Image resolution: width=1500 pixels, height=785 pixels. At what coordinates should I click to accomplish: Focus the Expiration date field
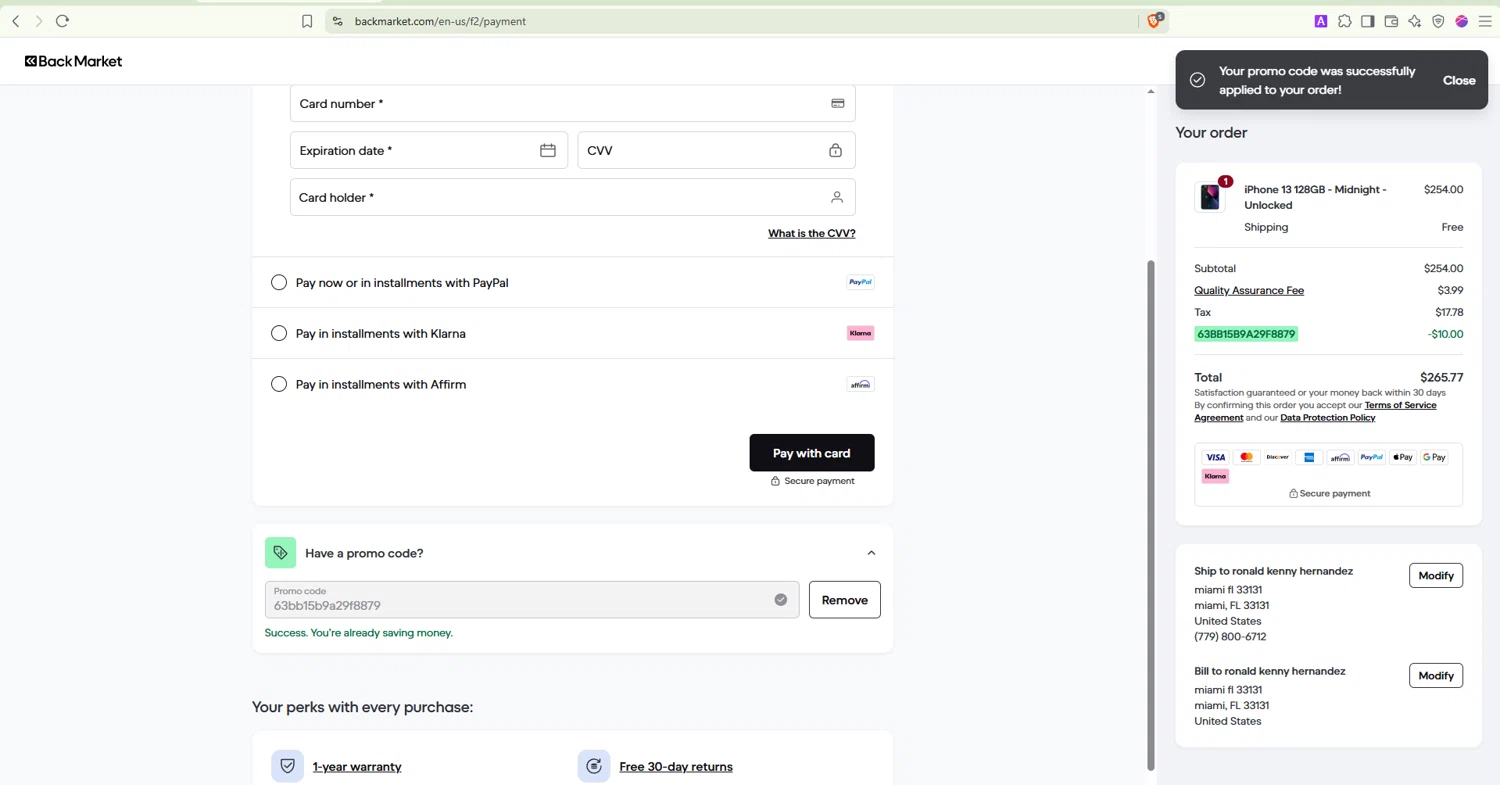[429, 151]
